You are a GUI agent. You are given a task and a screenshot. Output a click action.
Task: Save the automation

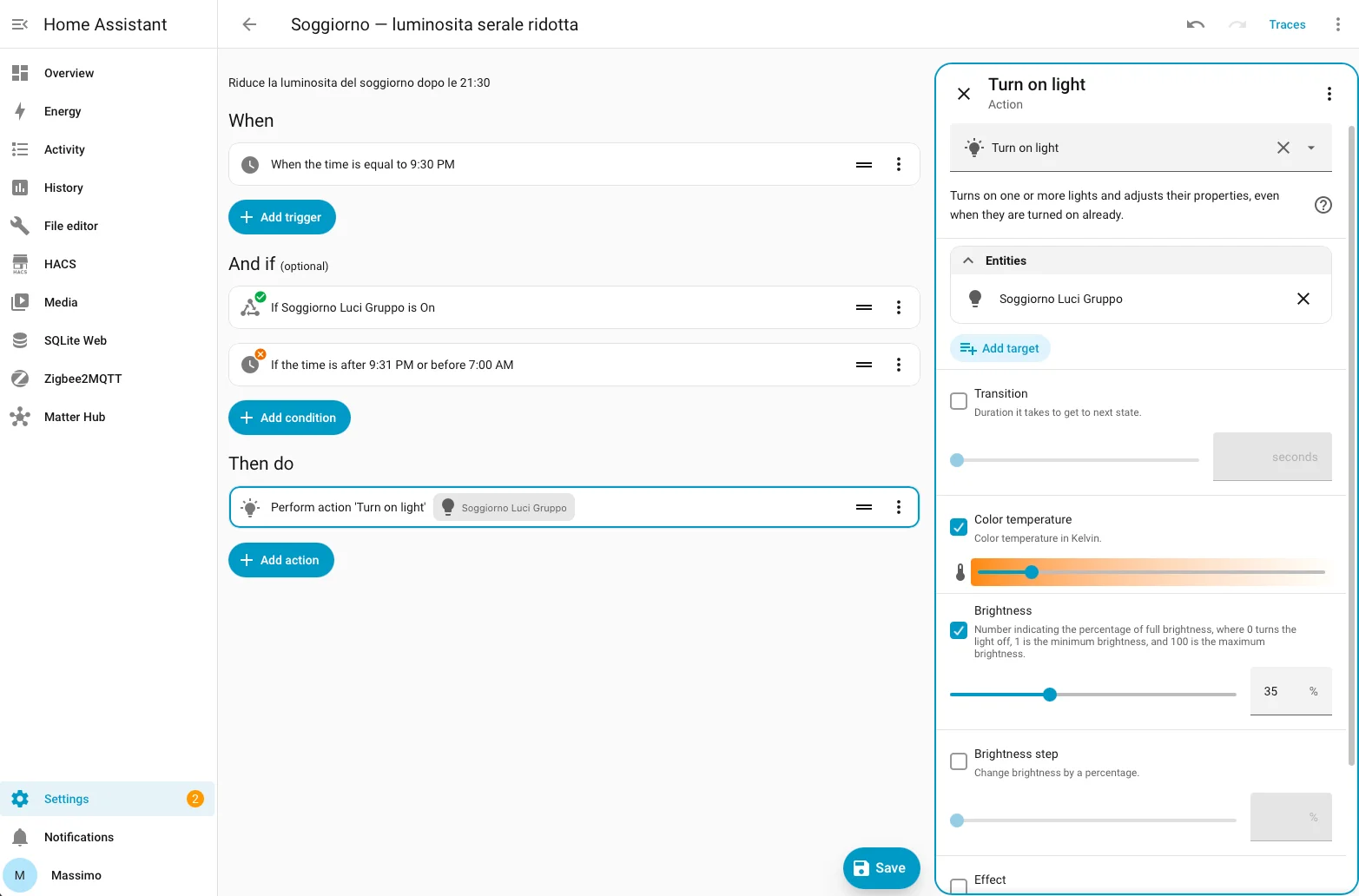[881, 868]
